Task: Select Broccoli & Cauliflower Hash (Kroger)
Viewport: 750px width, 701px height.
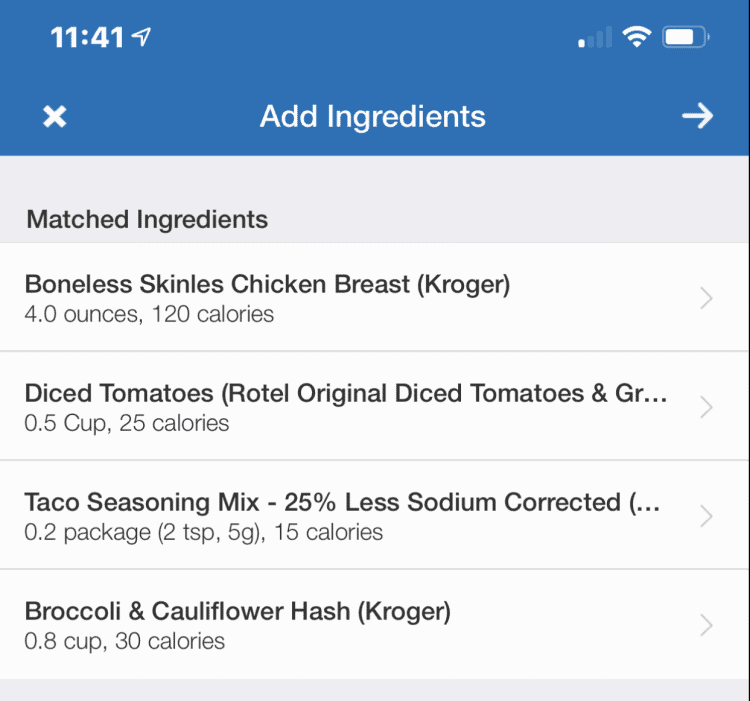Action: click(237, 612)
